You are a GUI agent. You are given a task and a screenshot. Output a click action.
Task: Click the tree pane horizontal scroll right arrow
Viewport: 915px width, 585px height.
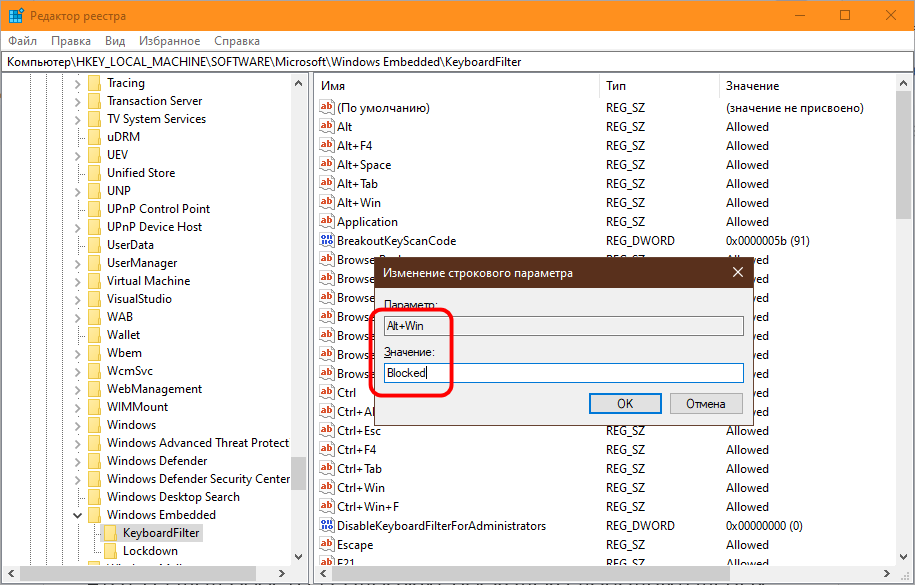click(281, 573)
